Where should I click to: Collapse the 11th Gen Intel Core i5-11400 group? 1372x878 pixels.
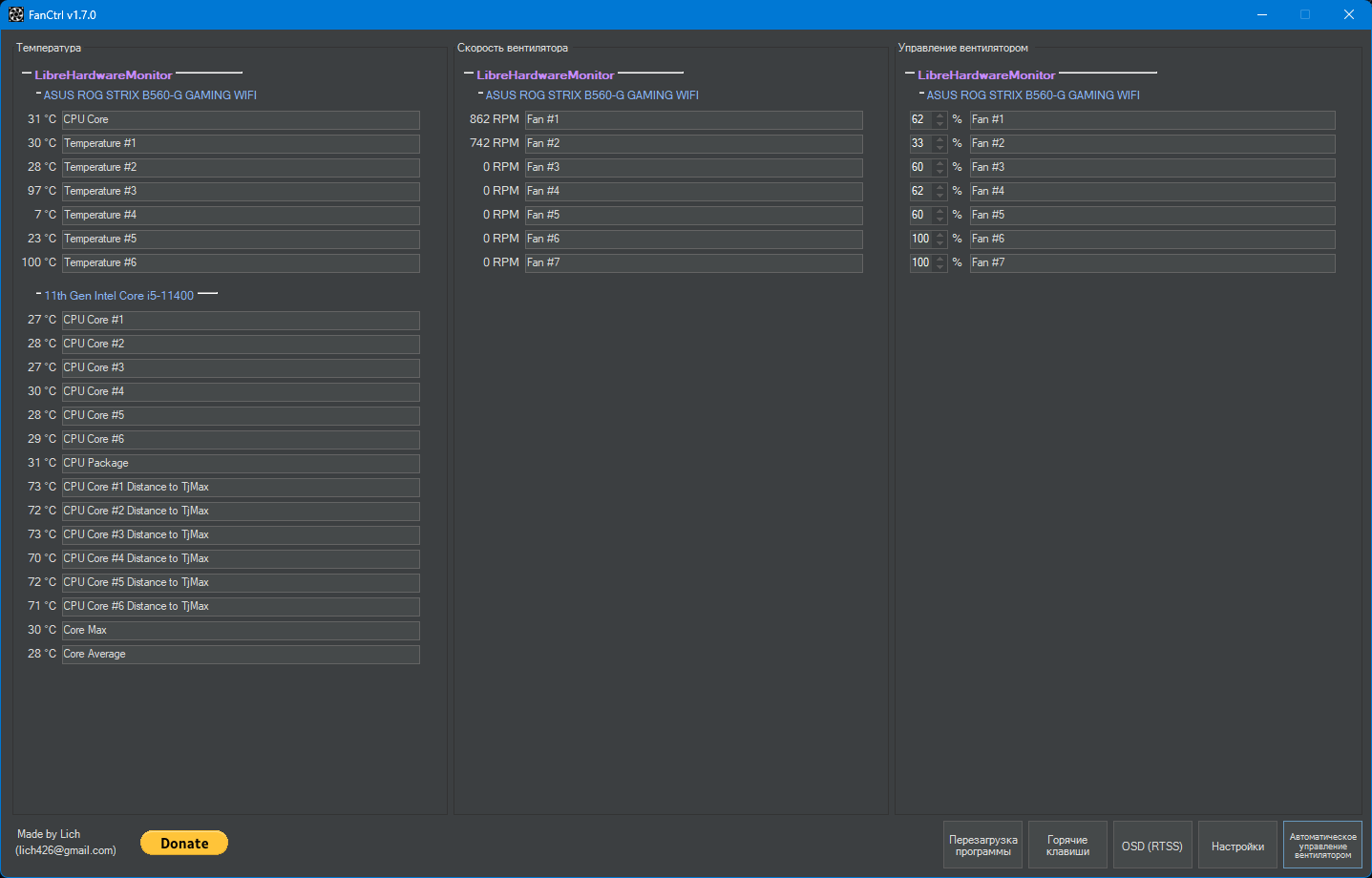coord(38,294)
